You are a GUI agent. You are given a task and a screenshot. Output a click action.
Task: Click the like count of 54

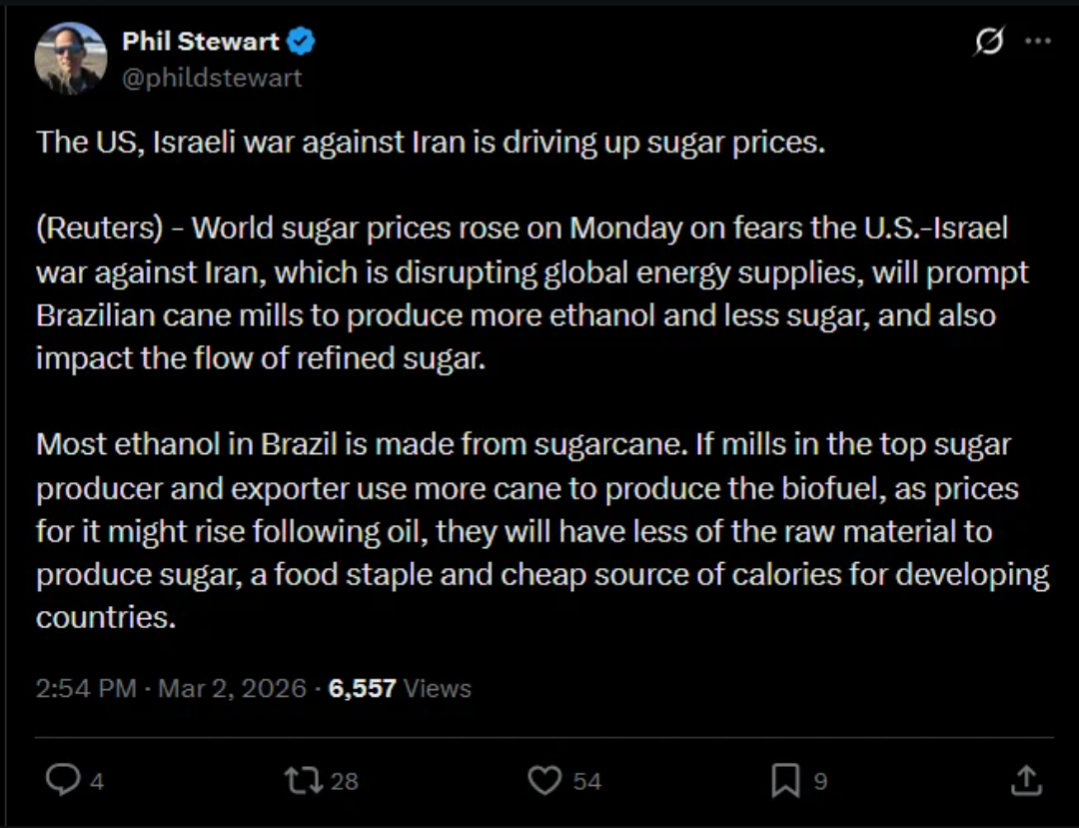click(x=587, y=781)
